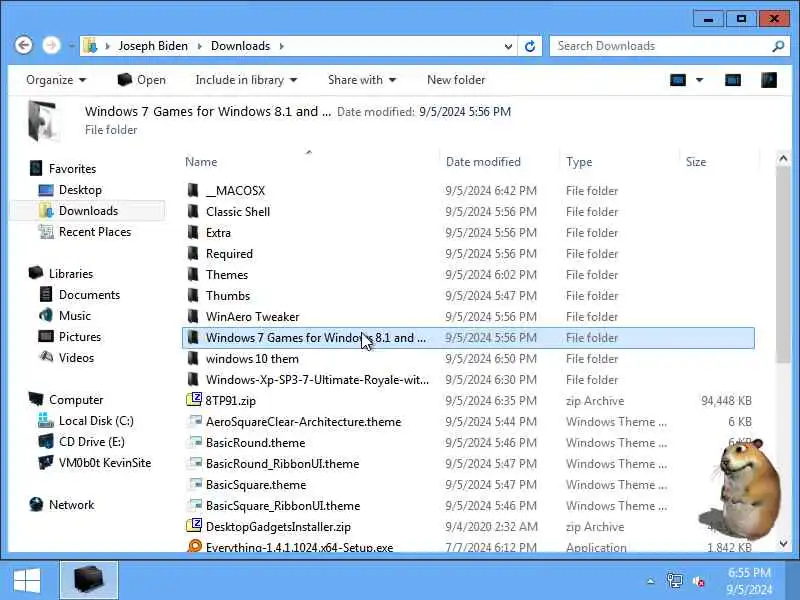
Task: Click the Computer icon in sidebar
Action: pyautogui.click(x=36, y=399)
